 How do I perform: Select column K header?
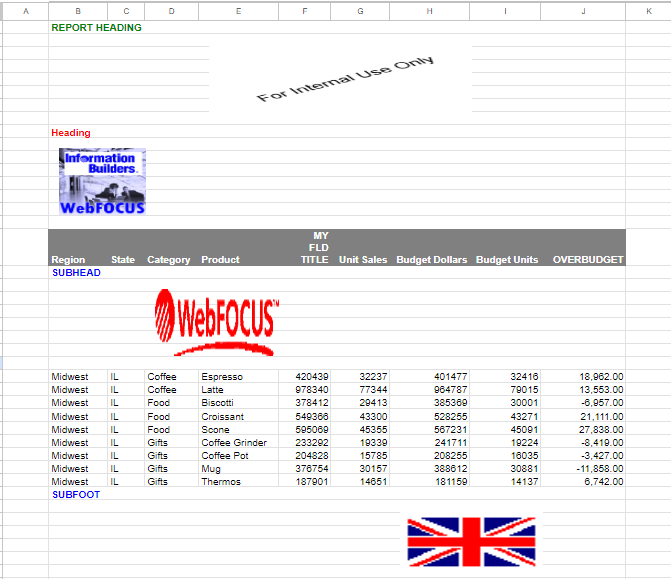(x=648, y=12)
